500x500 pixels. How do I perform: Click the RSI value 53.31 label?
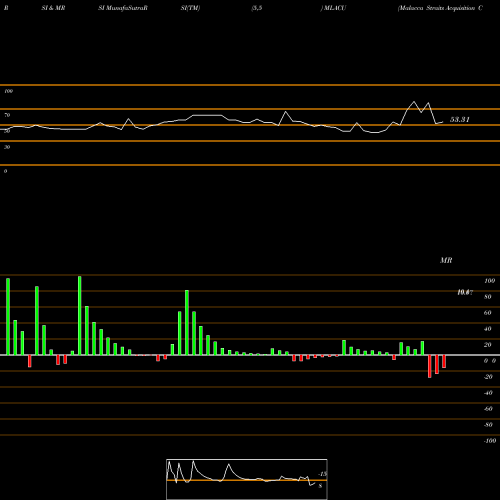(460, 120)
